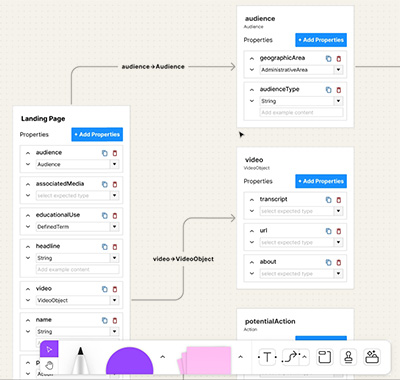Open the audienceType String type dropdown
The width and height of the screenshot is (400, 380).
tap(338, 101)
